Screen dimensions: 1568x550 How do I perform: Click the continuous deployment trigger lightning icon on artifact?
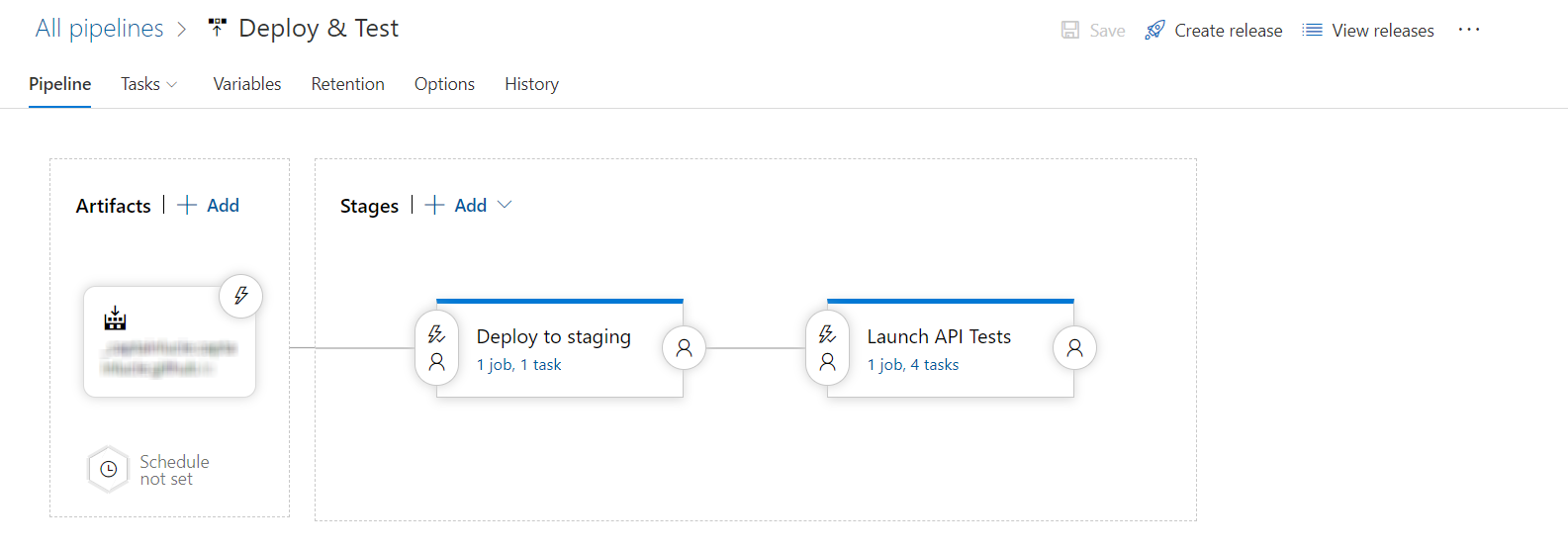241,296
